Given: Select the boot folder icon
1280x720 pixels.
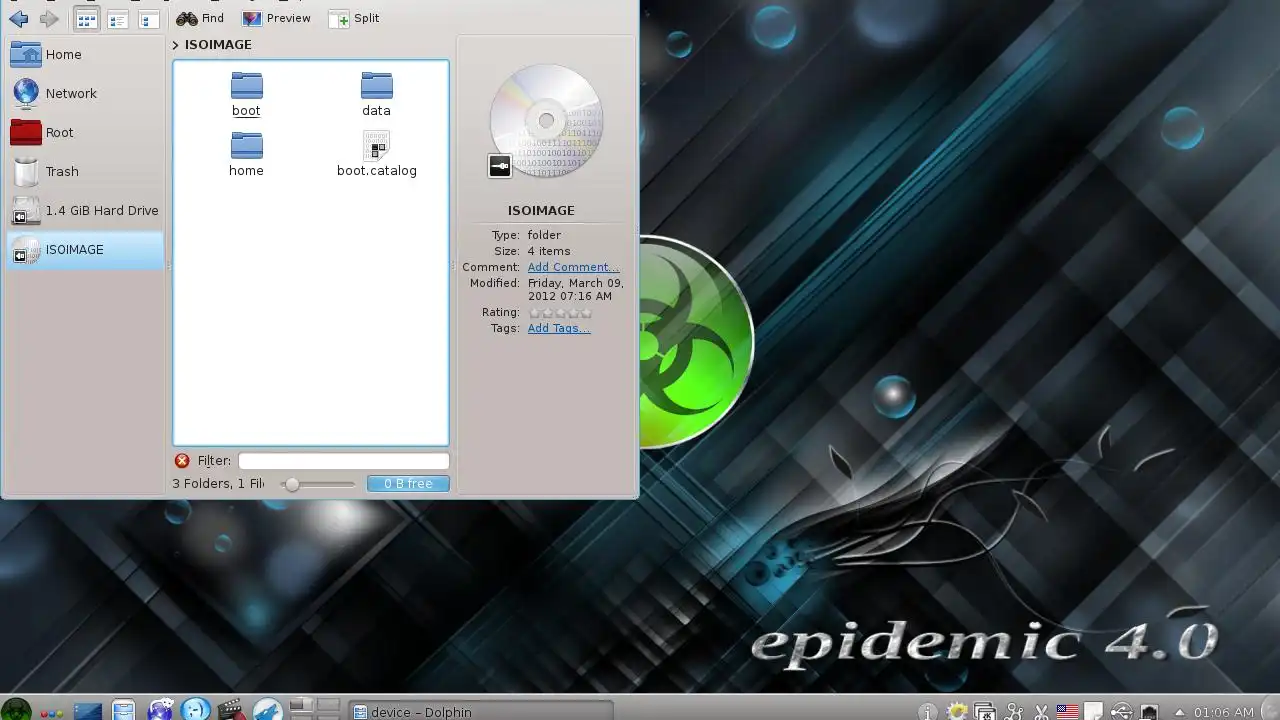Looking at the screenshot, I should coord(246,84).
